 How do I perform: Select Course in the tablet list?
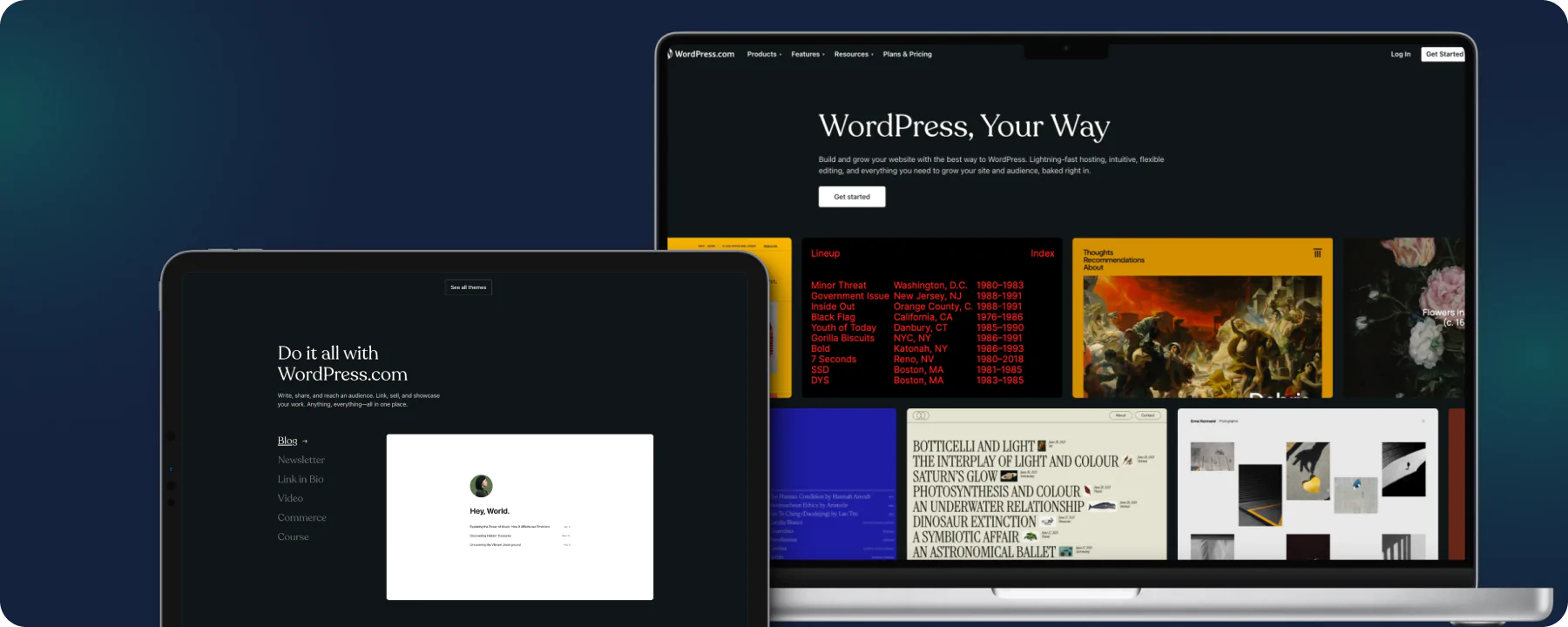[x=294, y=536]
